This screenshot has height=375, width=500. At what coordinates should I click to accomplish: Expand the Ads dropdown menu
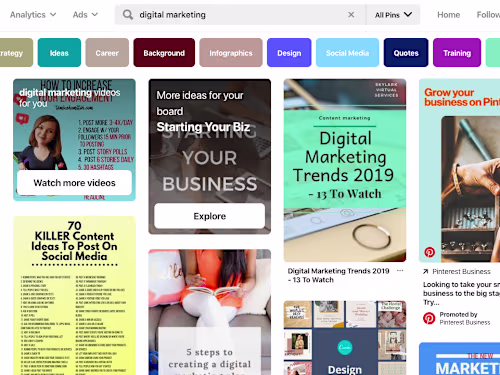click(x=85, y=15)
